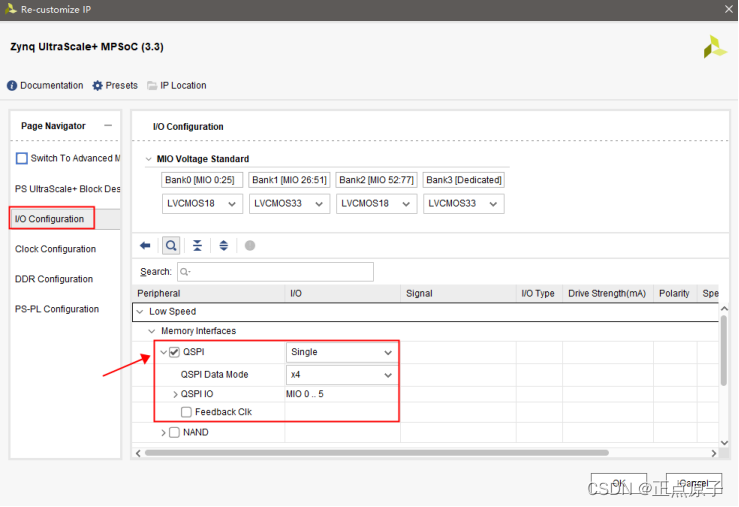Click the blue back arrow toolbar icon
739x507 pixels.
[145, 245]
